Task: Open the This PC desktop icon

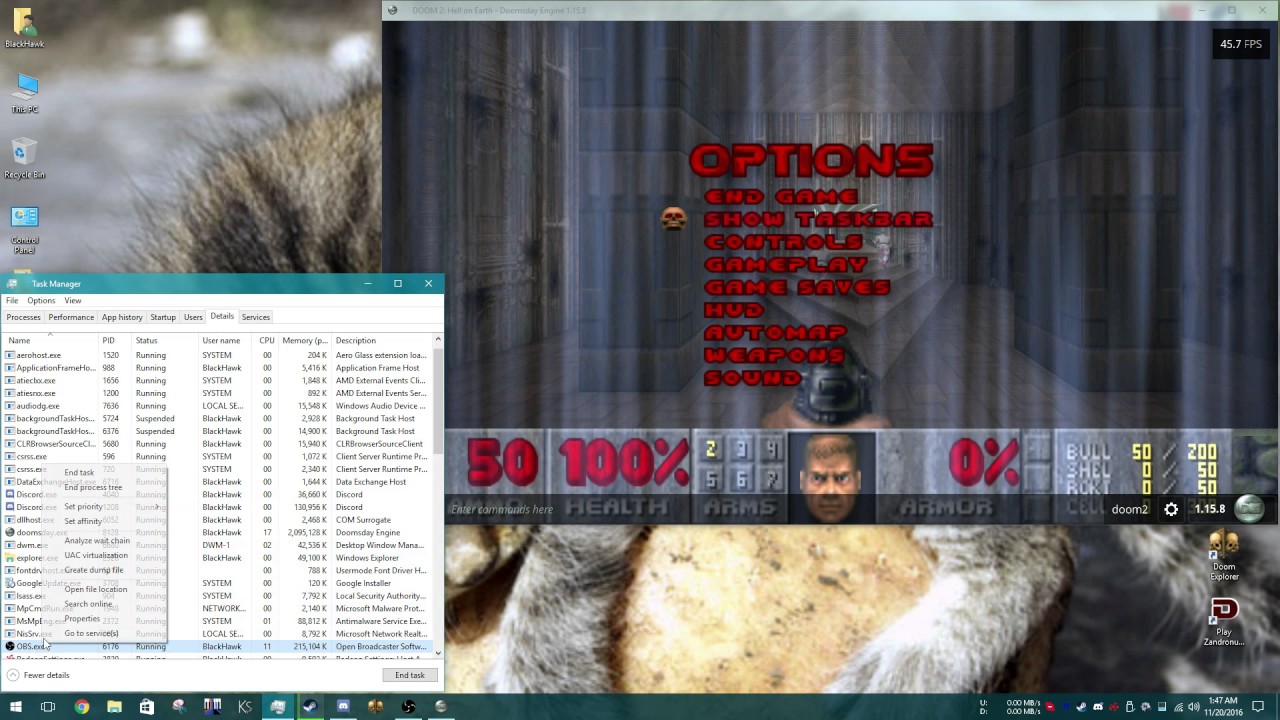Action: [25, 94]
